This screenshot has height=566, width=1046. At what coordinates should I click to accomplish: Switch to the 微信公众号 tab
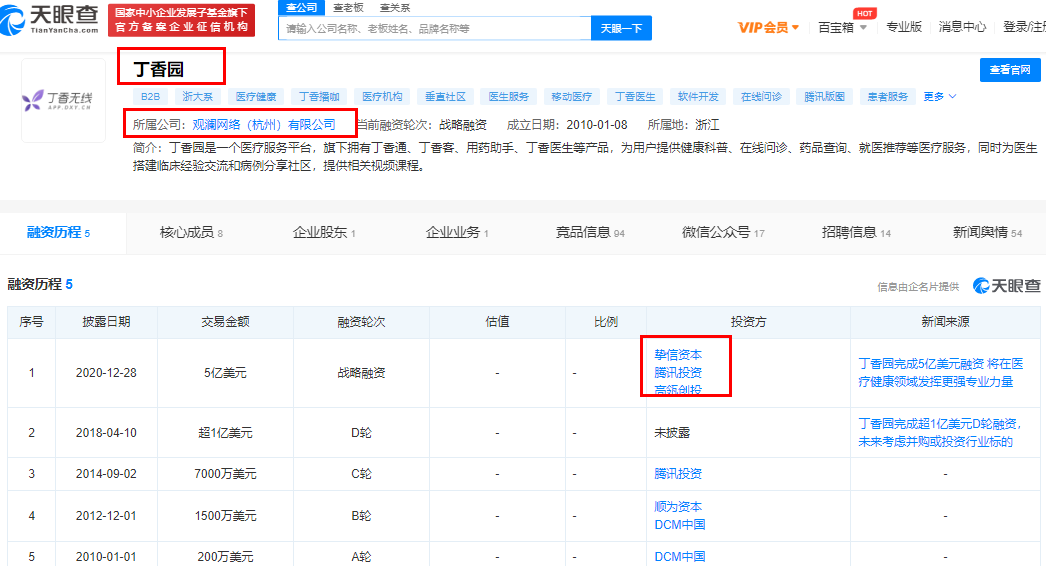click(723, 232)
